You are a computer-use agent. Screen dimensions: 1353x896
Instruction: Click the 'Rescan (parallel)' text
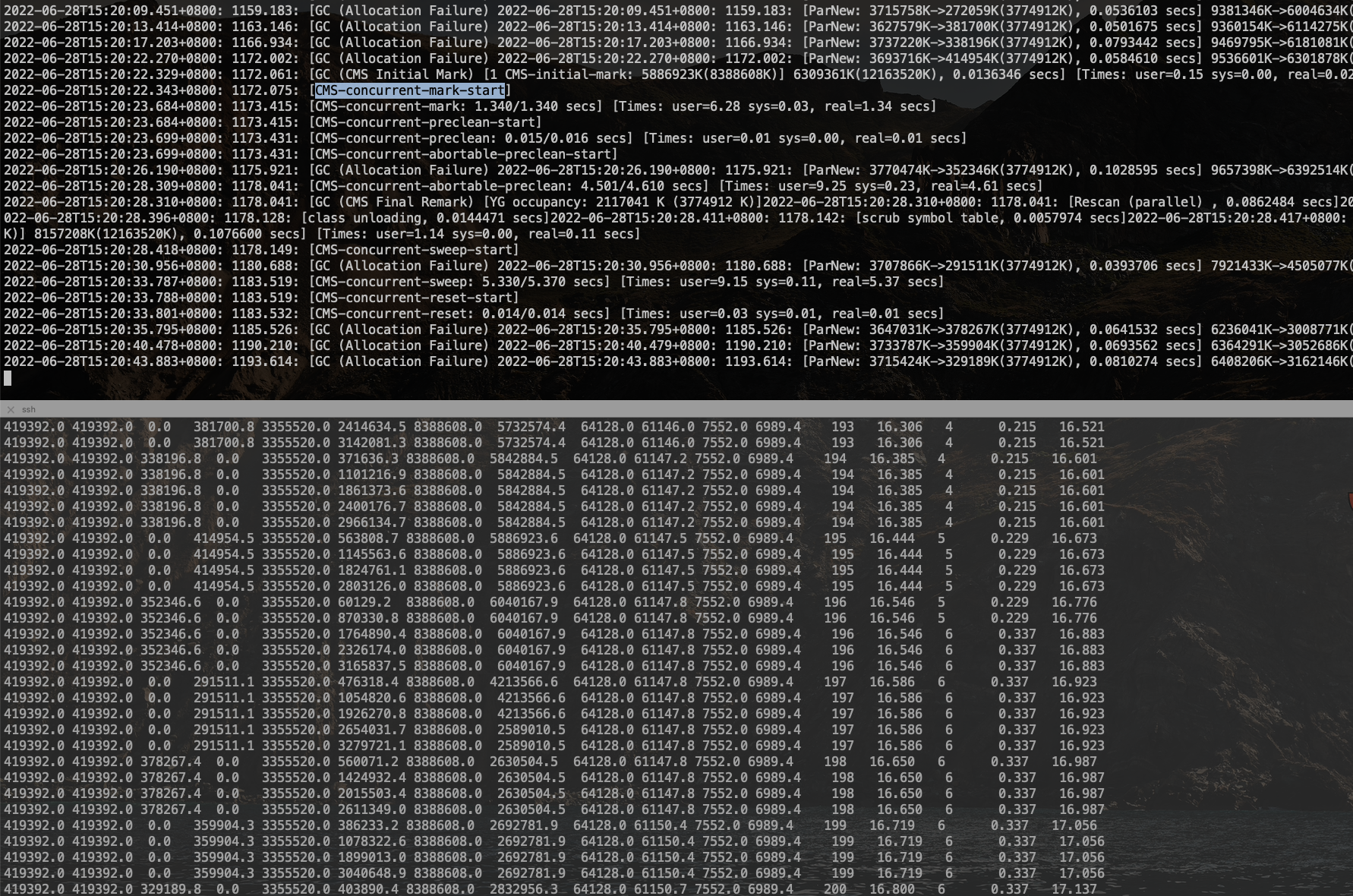click(x=1139, y=202)
